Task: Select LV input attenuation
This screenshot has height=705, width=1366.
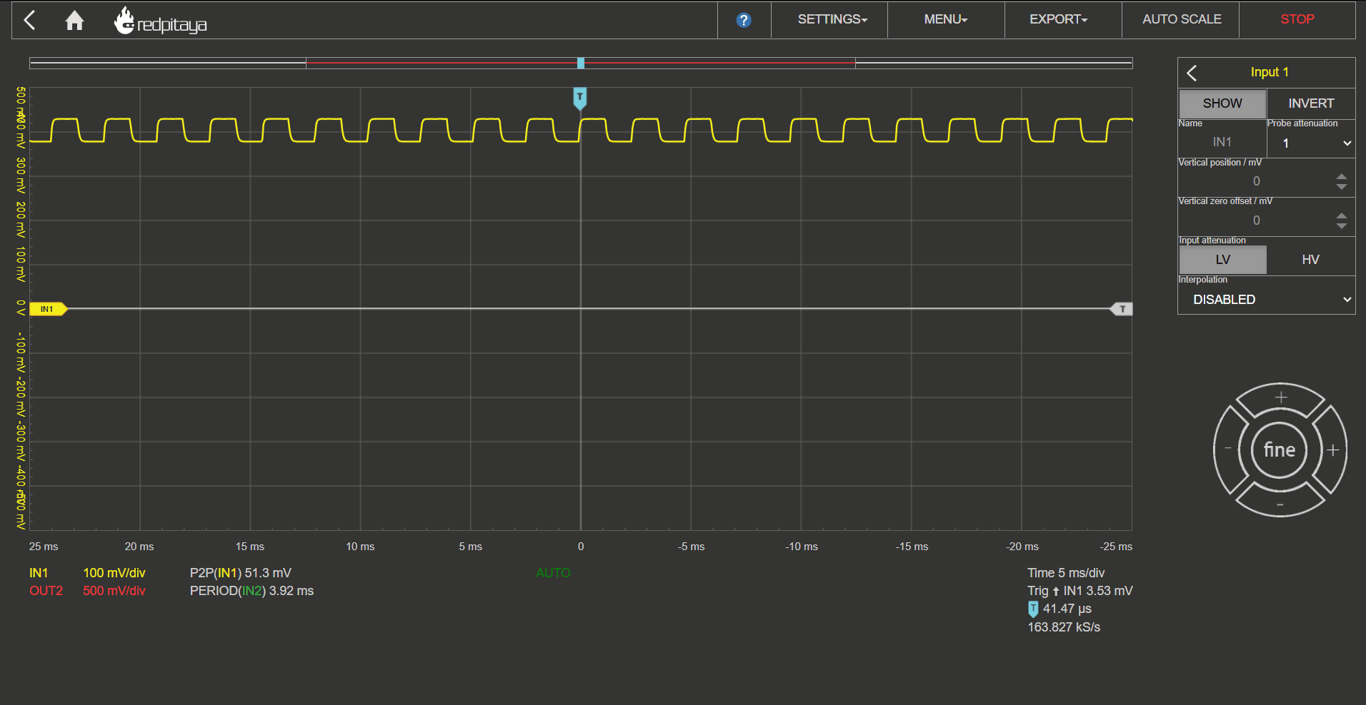Action: (x=1222, y=259)
